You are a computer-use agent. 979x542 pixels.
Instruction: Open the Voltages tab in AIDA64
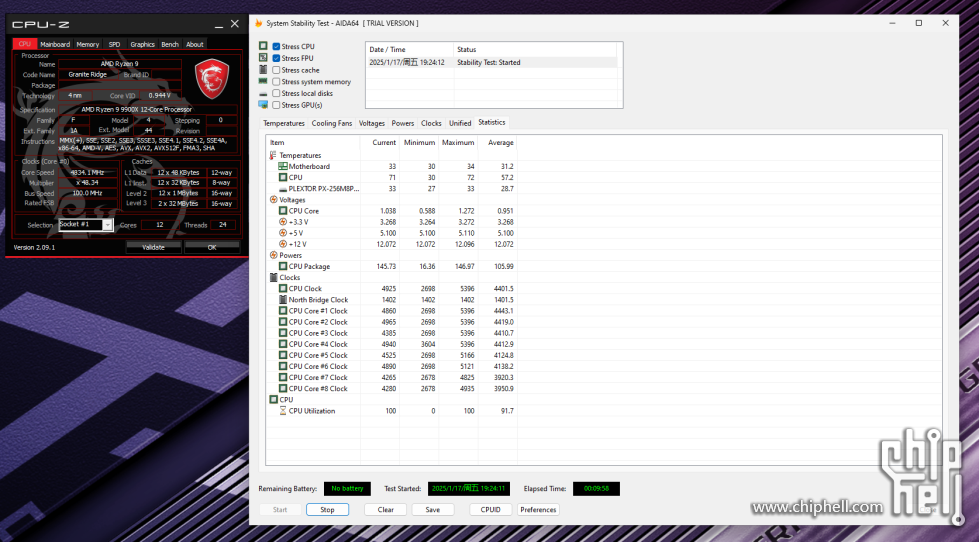coord(371,123)
